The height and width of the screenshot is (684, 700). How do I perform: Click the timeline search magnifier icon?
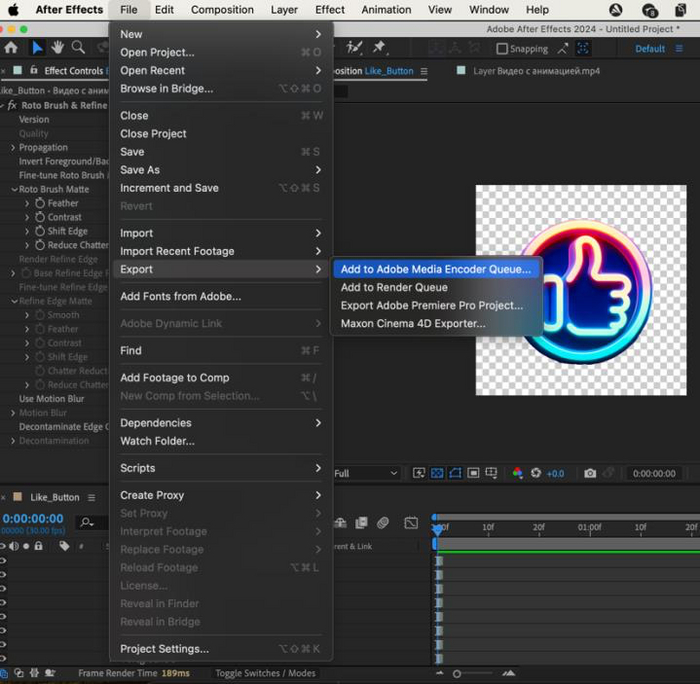coord(87,522)
